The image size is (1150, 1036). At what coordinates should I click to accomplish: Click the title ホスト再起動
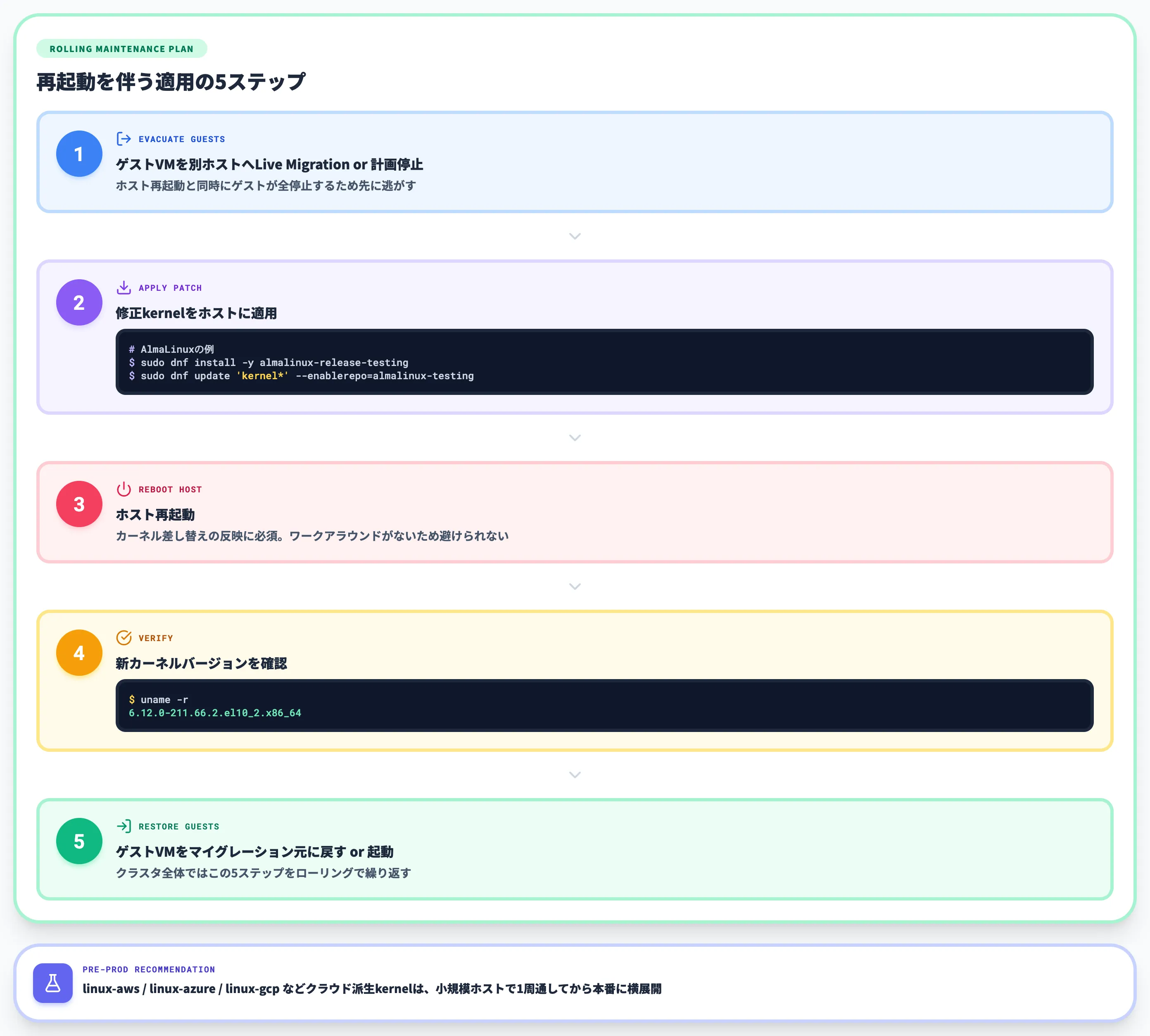(x=155, y=515)
